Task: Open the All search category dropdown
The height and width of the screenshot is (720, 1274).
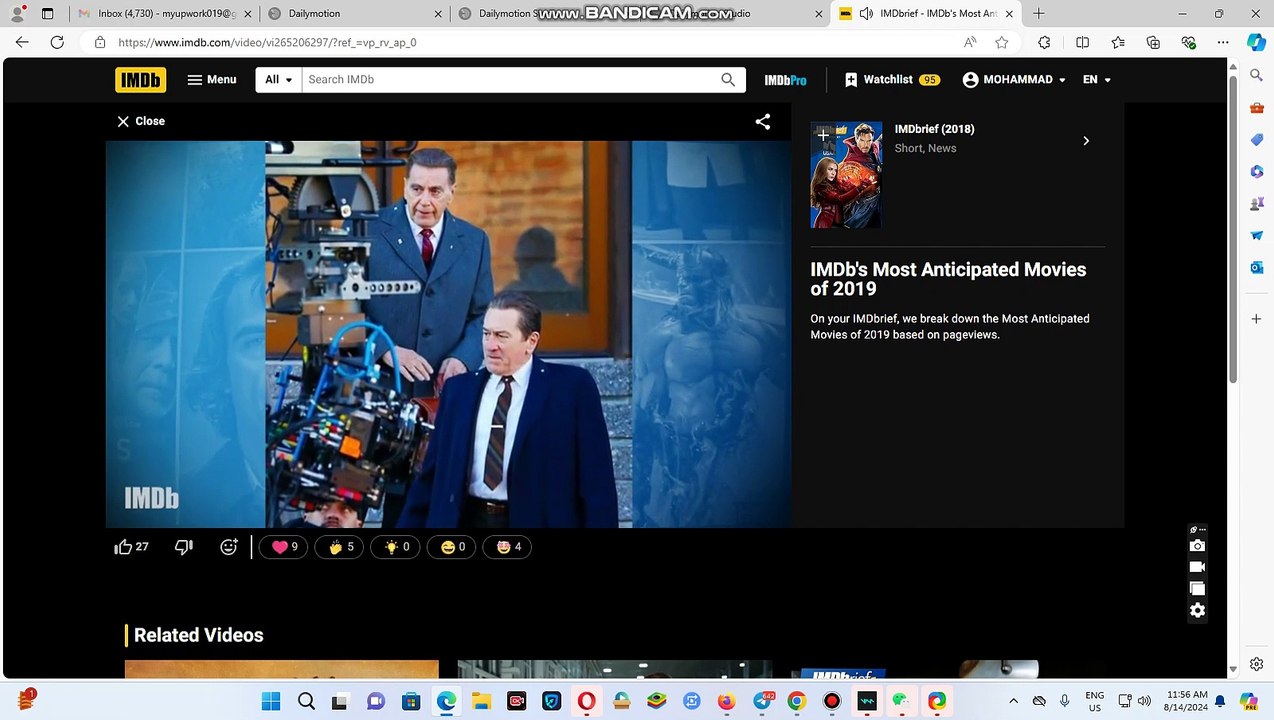Action: (278, 80)
